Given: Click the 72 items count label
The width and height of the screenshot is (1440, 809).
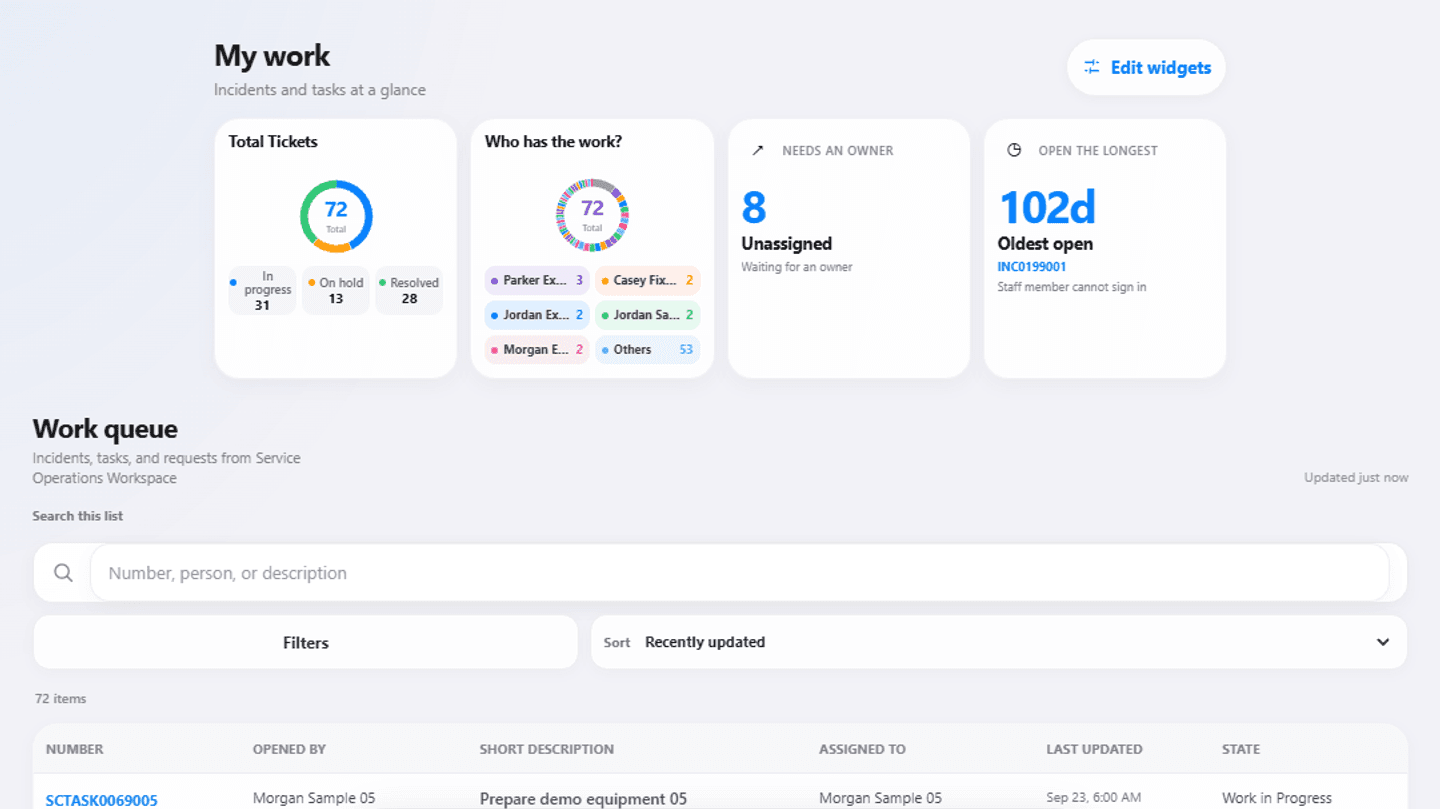Looking at the screenshot, I should tap(61, 699).
